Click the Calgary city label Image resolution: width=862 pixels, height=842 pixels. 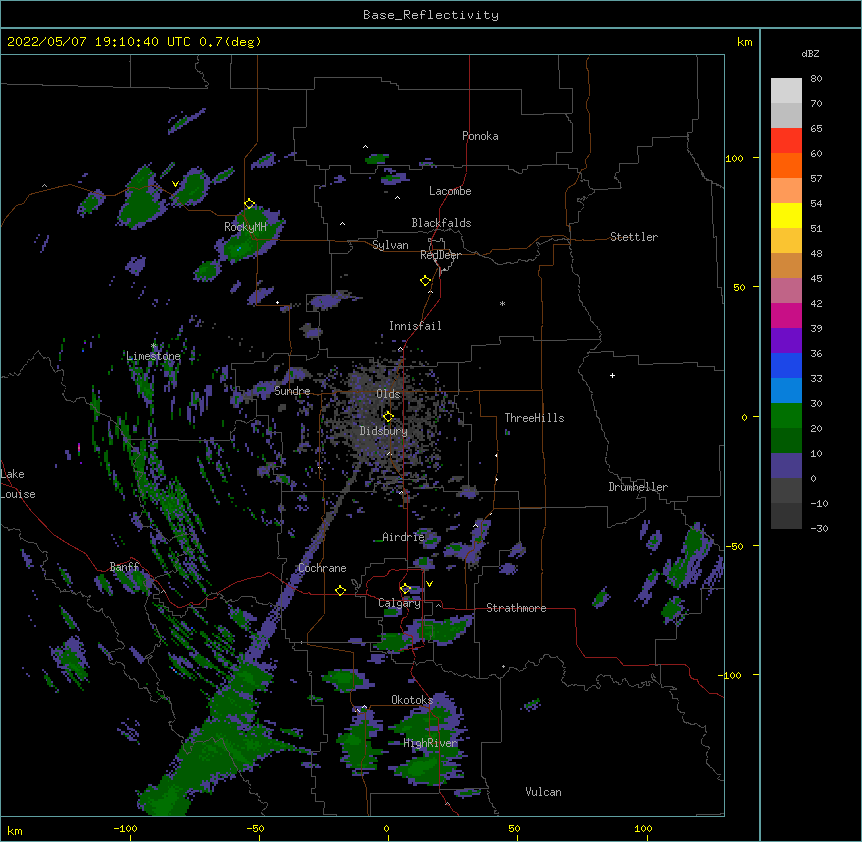(399, 603)
